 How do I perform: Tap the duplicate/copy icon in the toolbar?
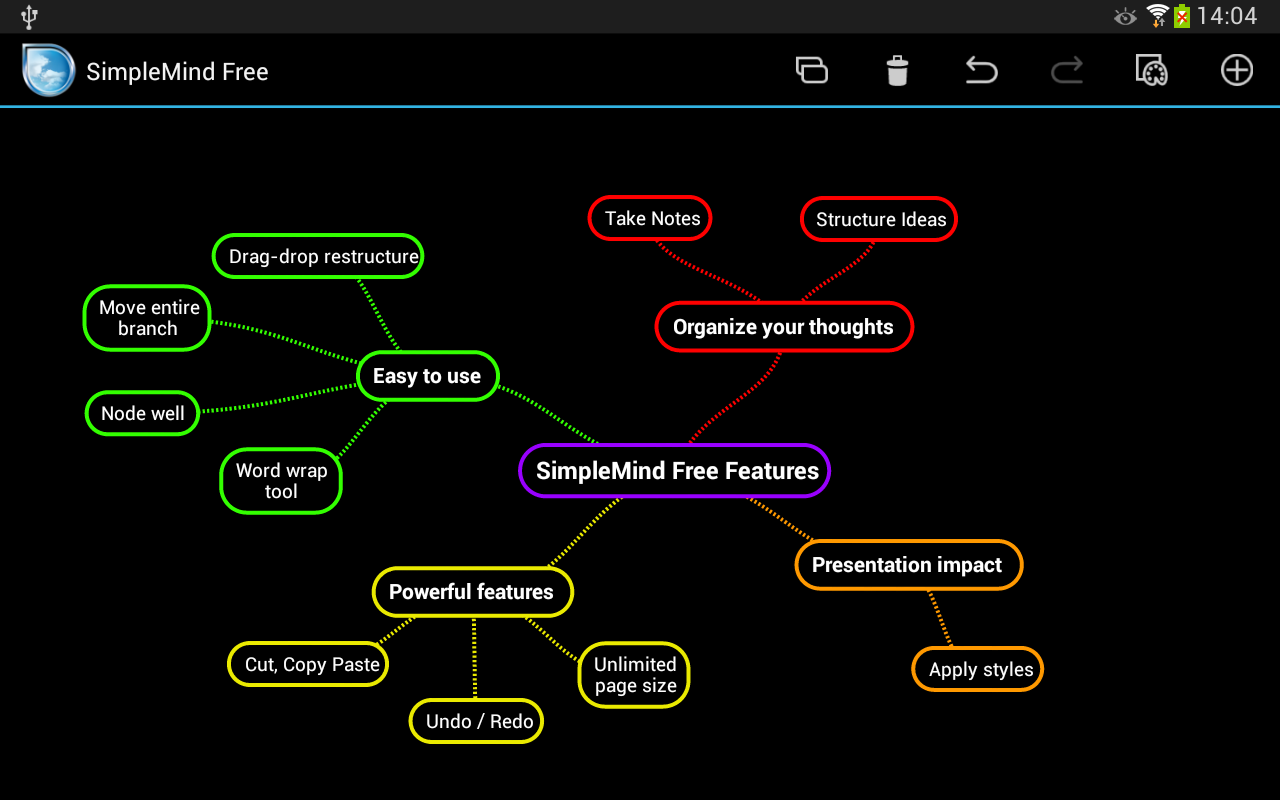tap(812, 70)
